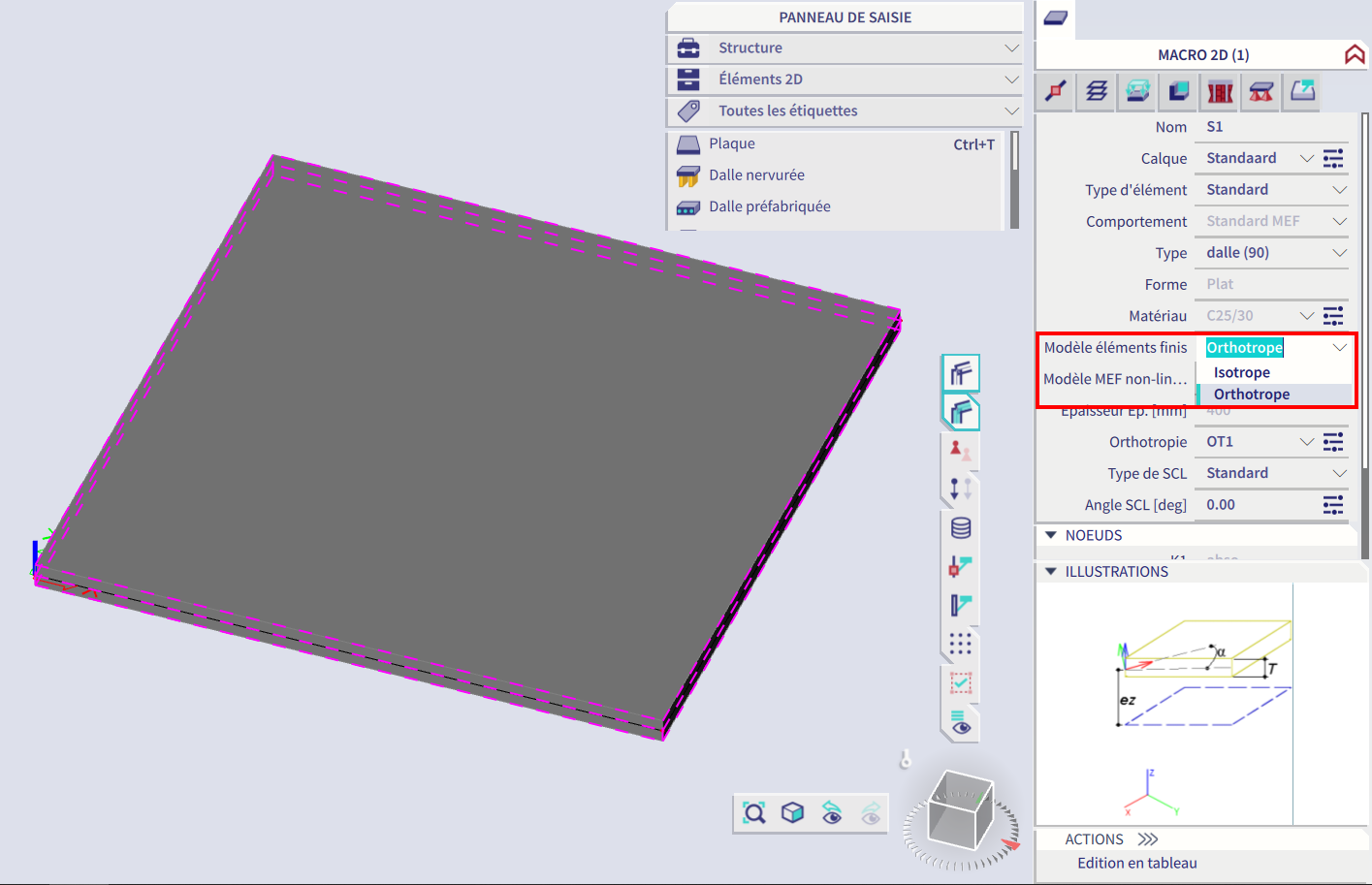Click the dot grid icon in vertical toolbar

click(960, 645)
